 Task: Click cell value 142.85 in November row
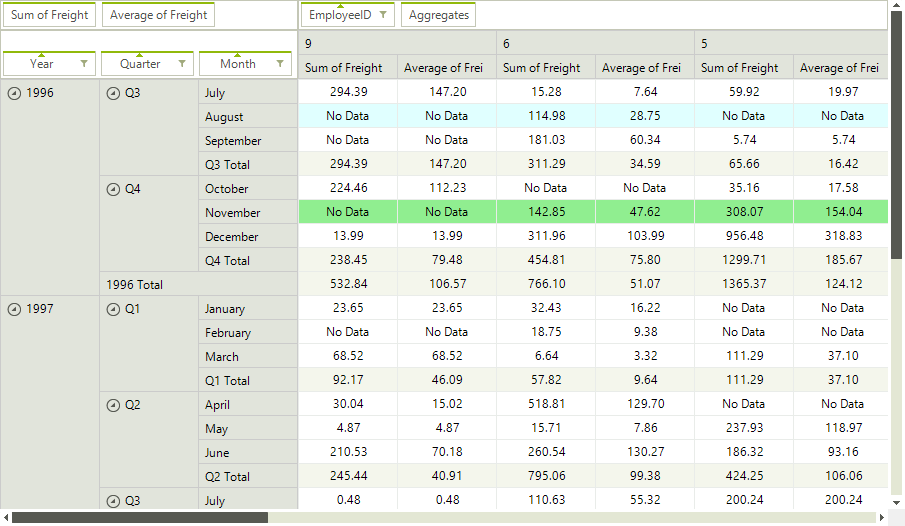[546, 212]
